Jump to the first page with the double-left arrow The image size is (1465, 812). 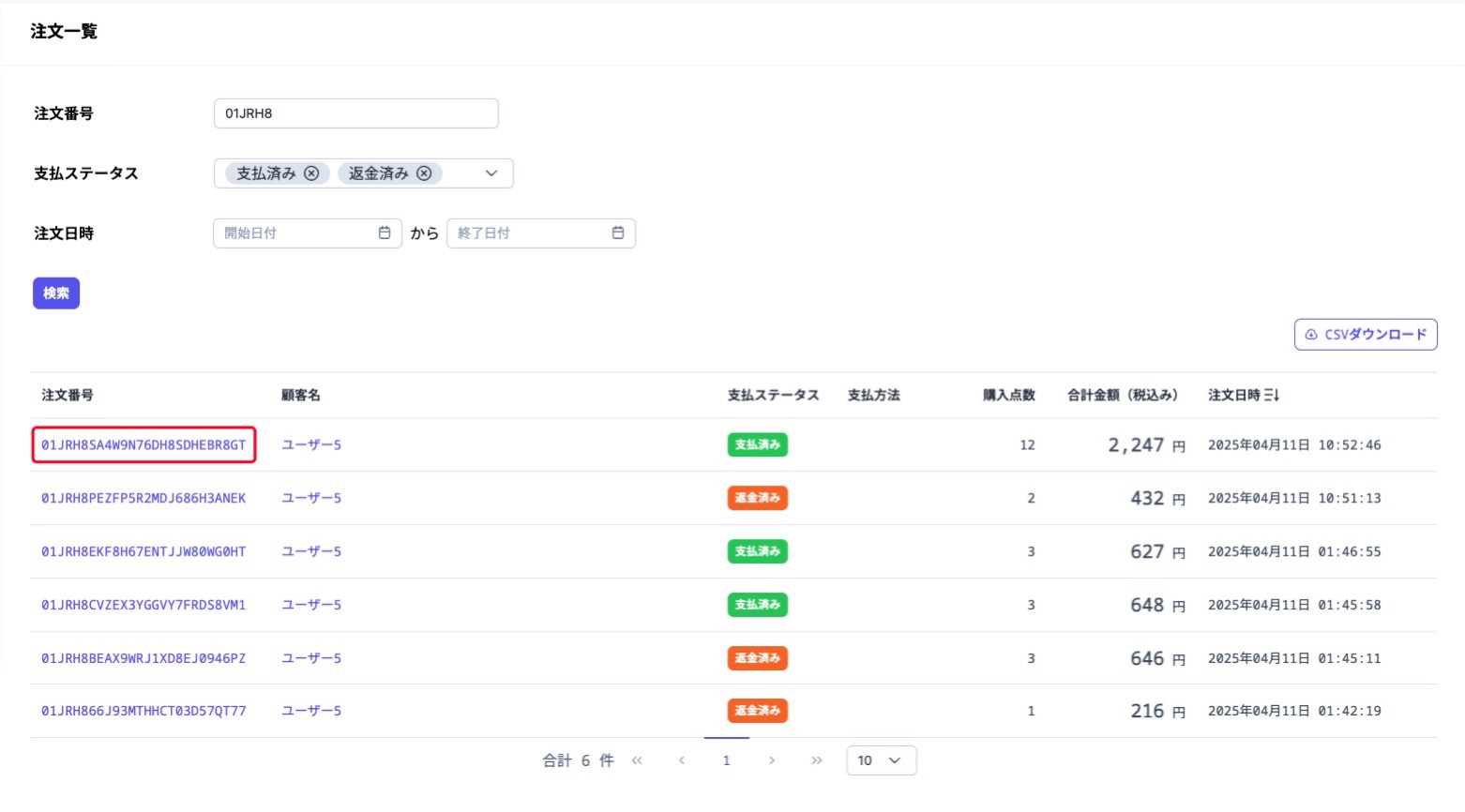coord(637,760)
